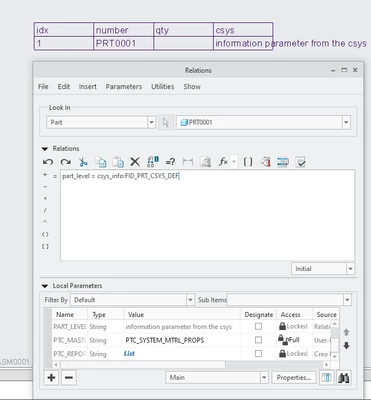
Task: Paste text into relations editor
Action: (x=118, y=162)
